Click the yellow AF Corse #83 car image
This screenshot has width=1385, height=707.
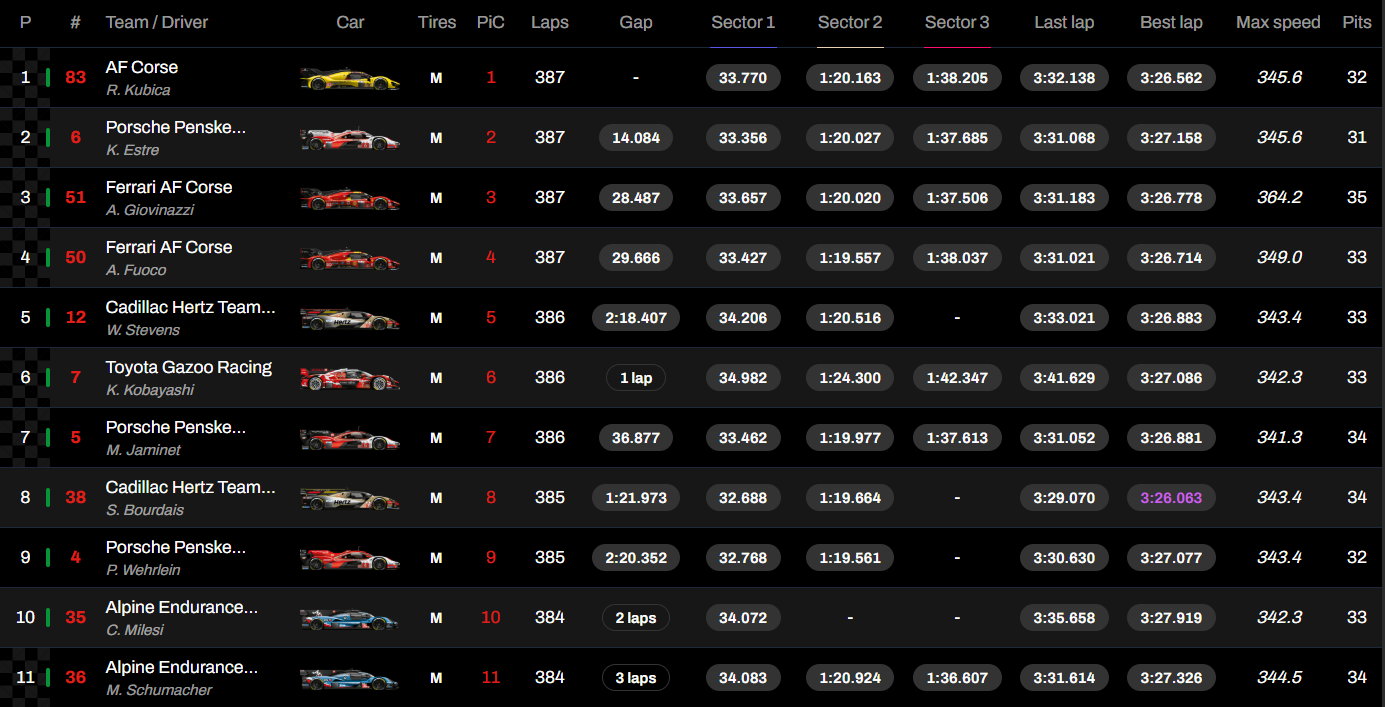[x=350, y=78]
